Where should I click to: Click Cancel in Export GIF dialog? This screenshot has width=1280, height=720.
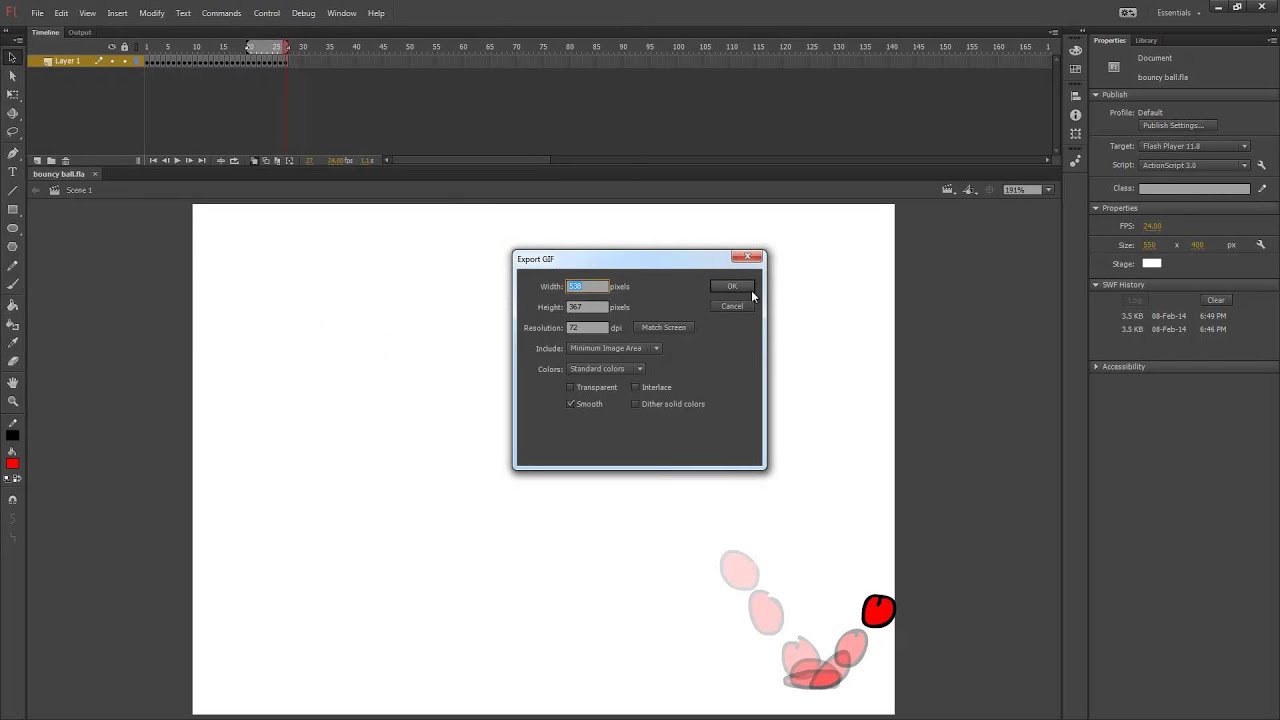(732, 306)
